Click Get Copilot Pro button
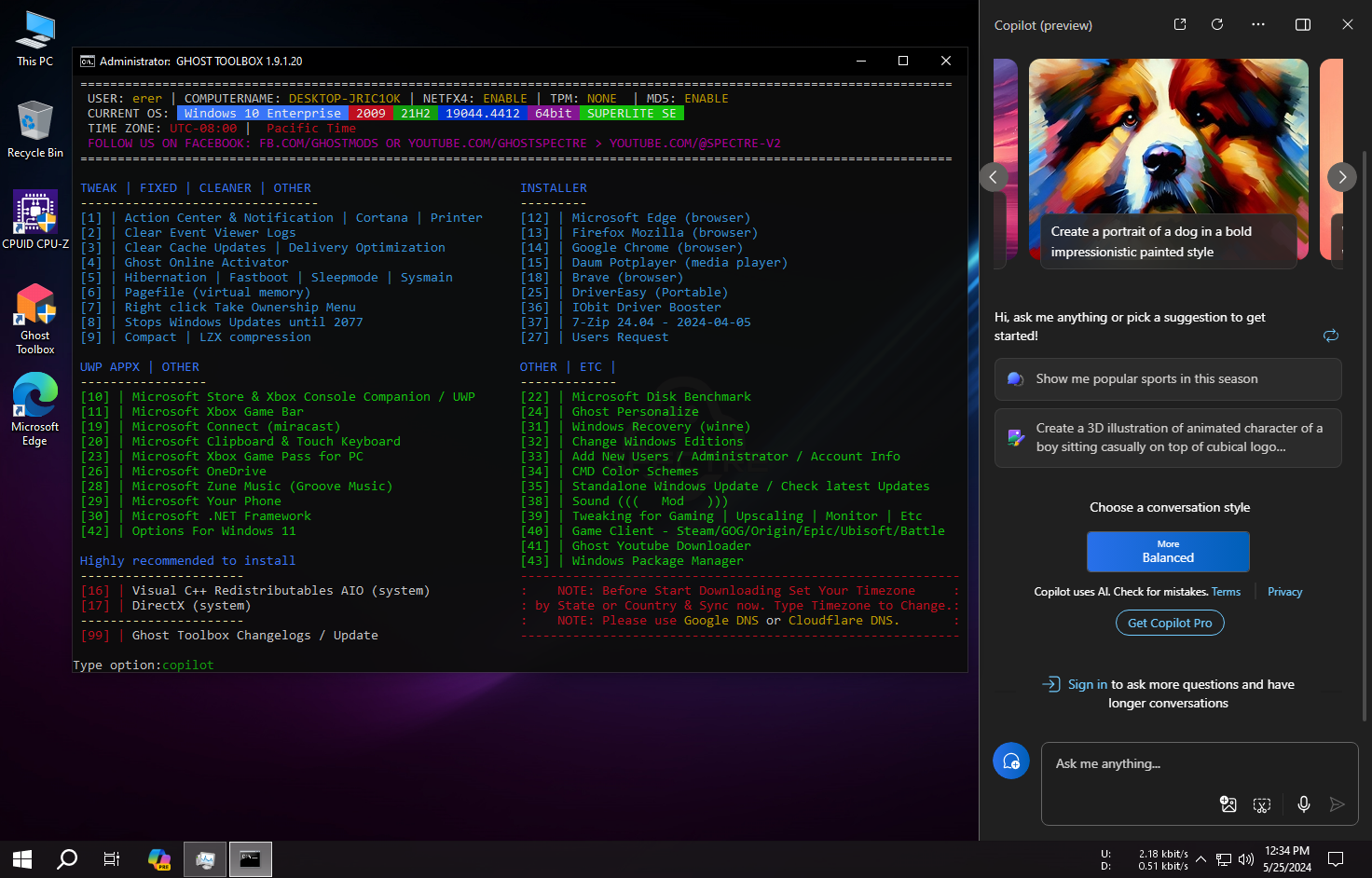1372x878 pixels. (1170, 623)
